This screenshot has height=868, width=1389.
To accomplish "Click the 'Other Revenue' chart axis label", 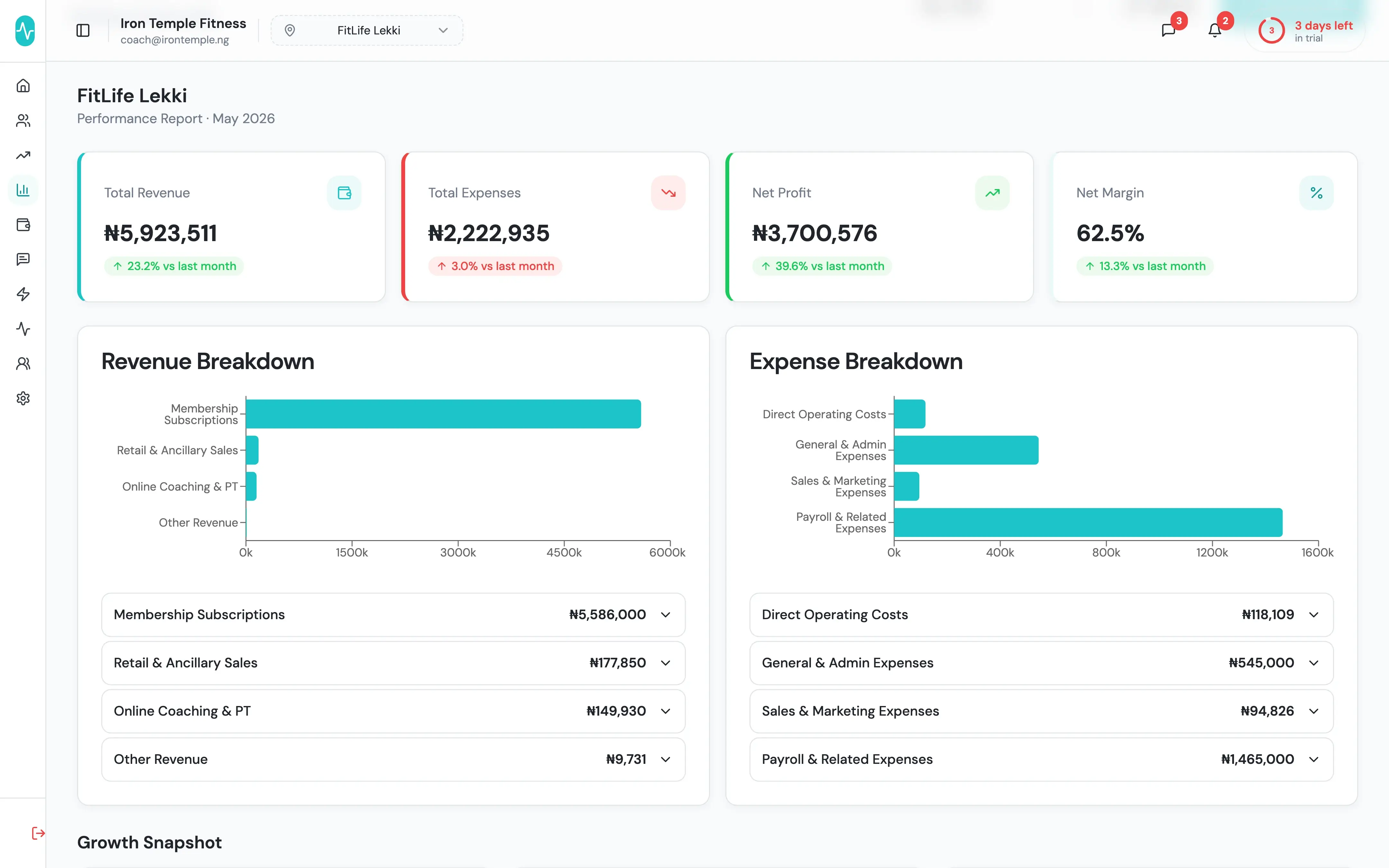I will pyautogui.click(x=198, y=522).
